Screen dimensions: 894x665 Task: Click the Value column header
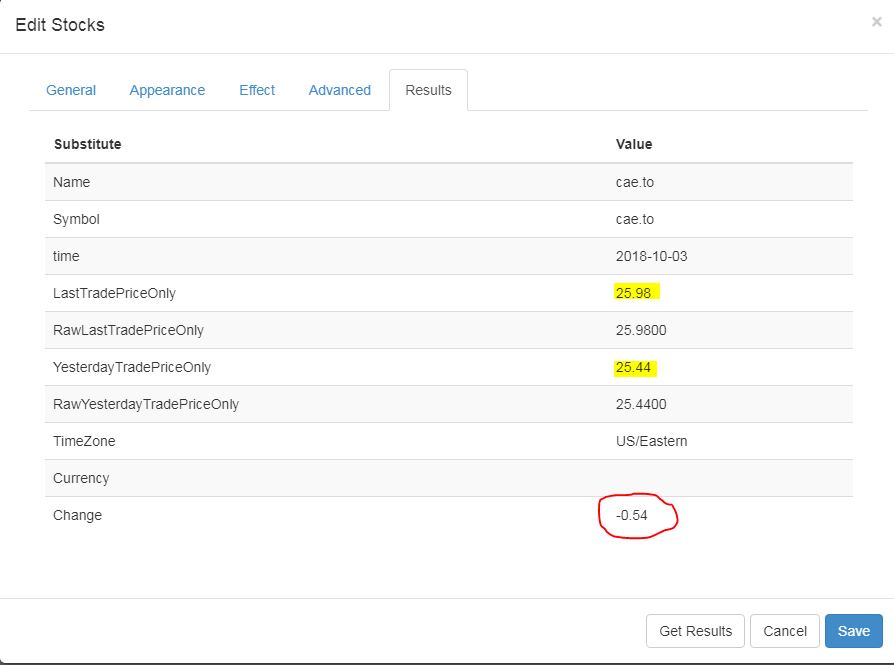click(633, 144)
